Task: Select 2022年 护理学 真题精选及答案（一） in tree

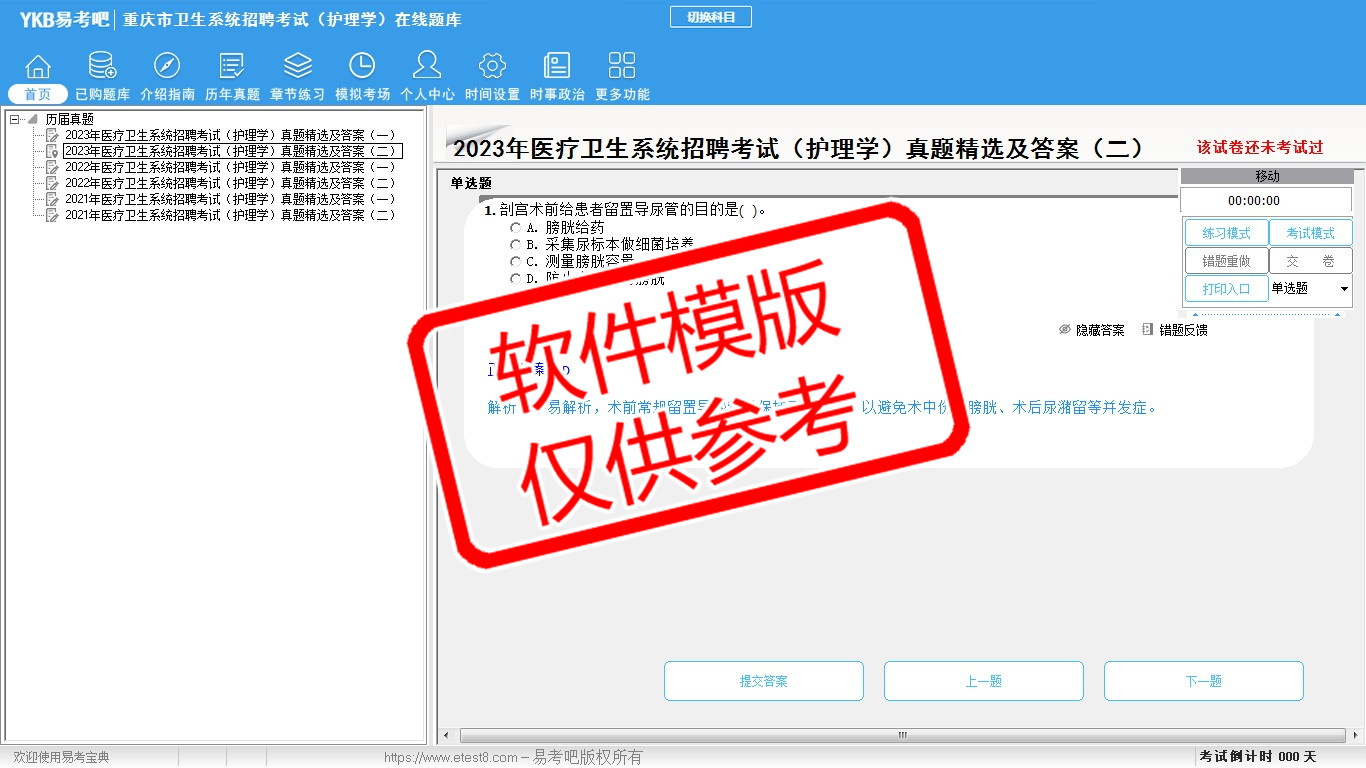Action: [230, 167]
